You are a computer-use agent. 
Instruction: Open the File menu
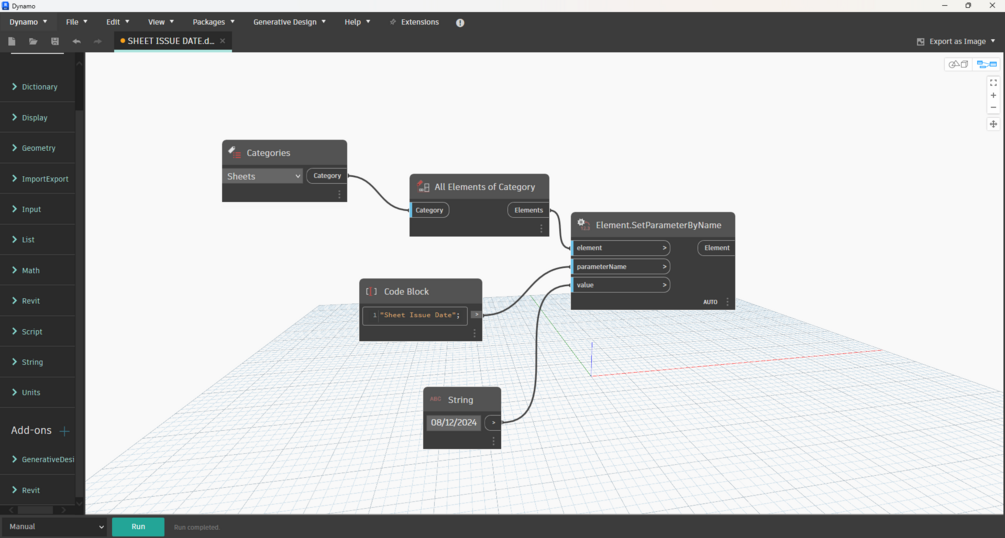[x=76, y=22]
